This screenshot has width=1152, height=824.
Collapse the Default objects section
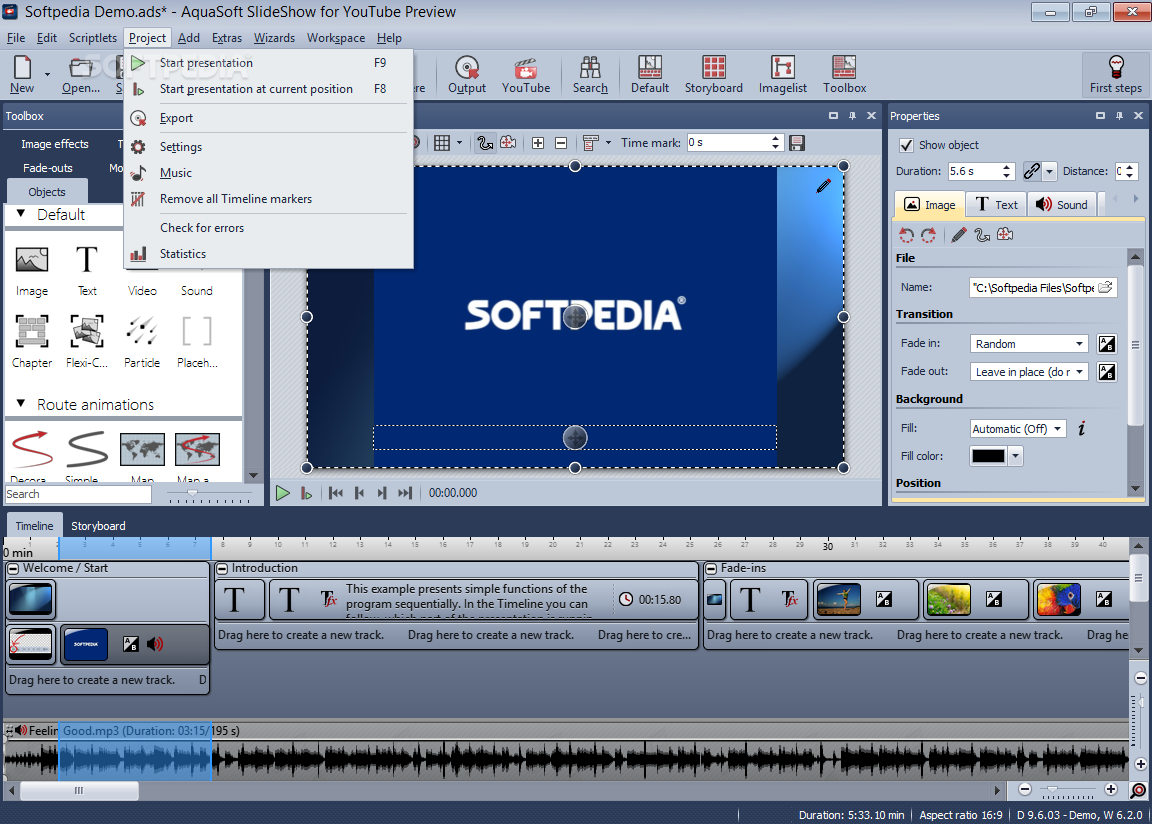(x=21, y=214)
